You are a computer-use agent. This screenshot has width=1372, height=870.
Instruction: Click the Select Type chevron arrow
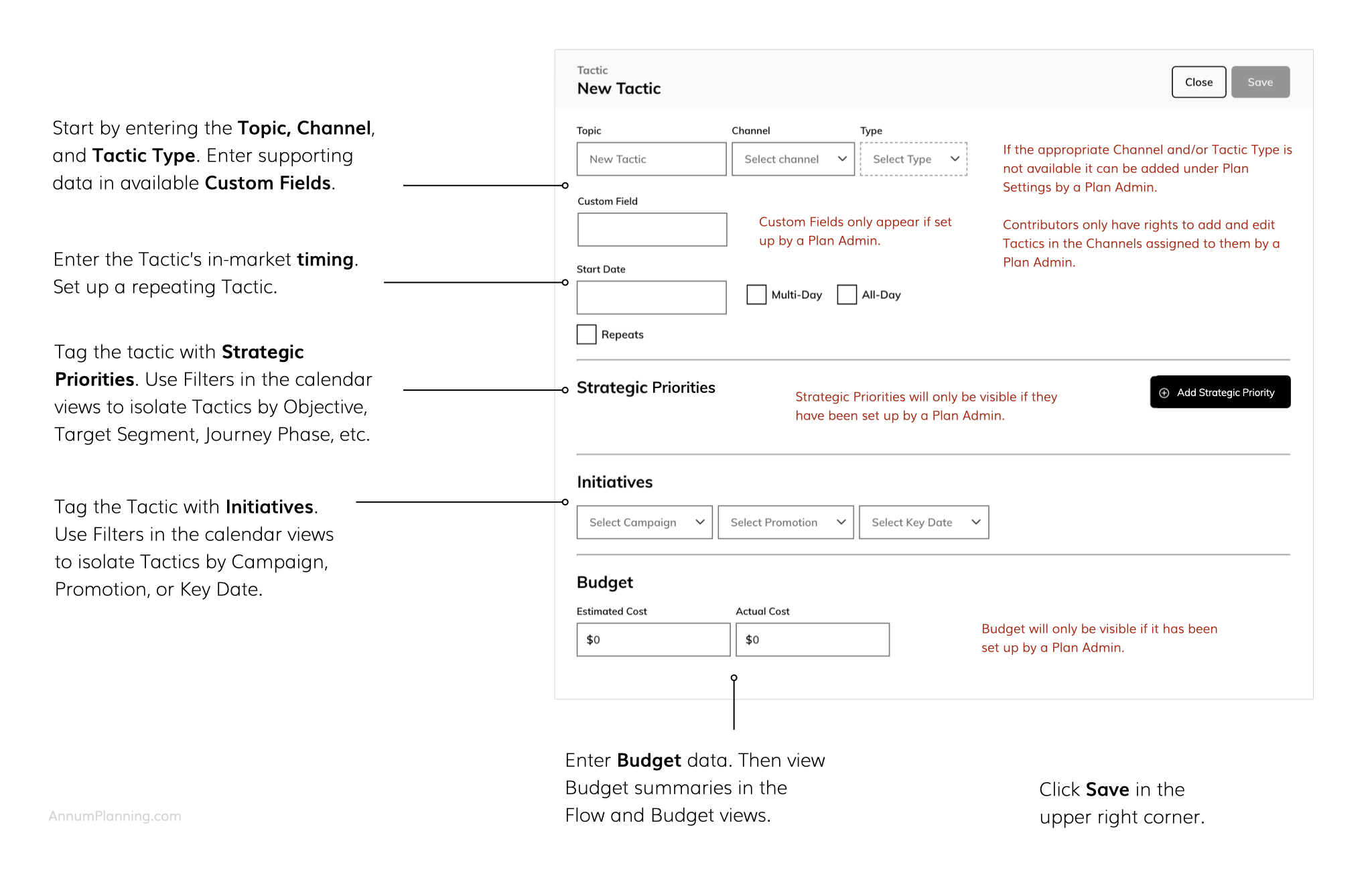coord(955,159)
